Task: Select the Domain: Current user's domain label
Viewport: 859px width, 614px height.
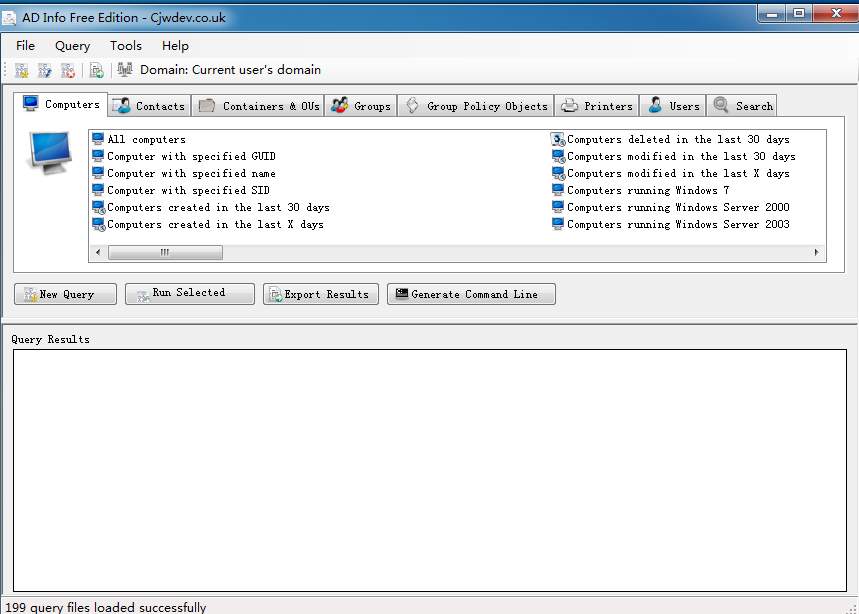Action: (230, 70)
